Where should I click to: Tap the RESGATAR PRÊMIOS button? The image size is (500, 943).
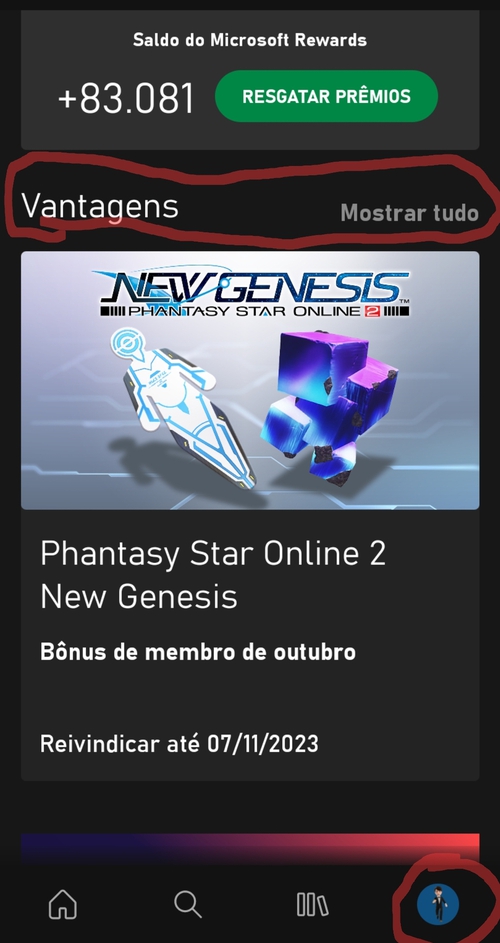326,96
